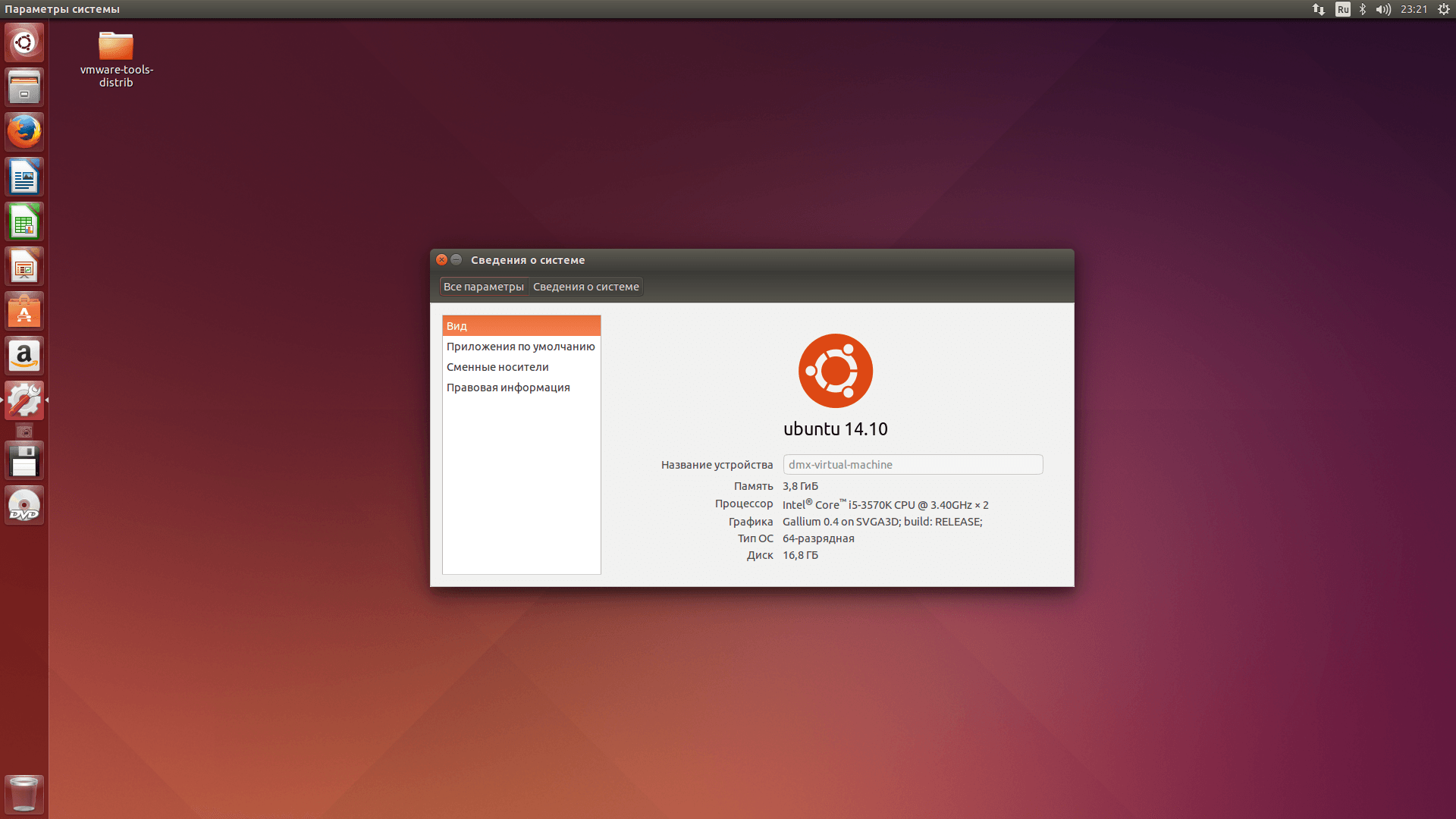Screen dimensions: 1456x819
Task: Select the Вид sidebar item
Action: [x=522, y=326]
